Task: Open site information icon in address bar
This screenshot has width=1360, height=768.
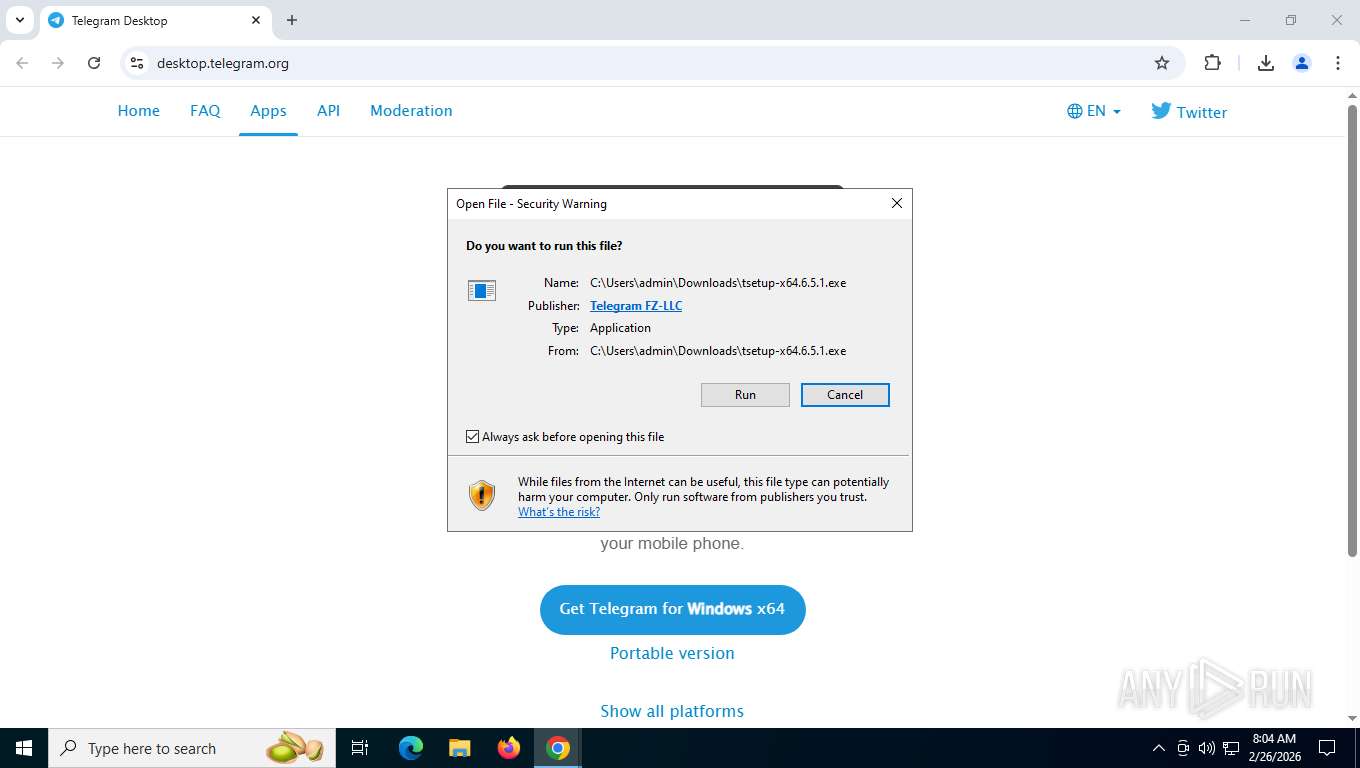Action: click(137, 63)
